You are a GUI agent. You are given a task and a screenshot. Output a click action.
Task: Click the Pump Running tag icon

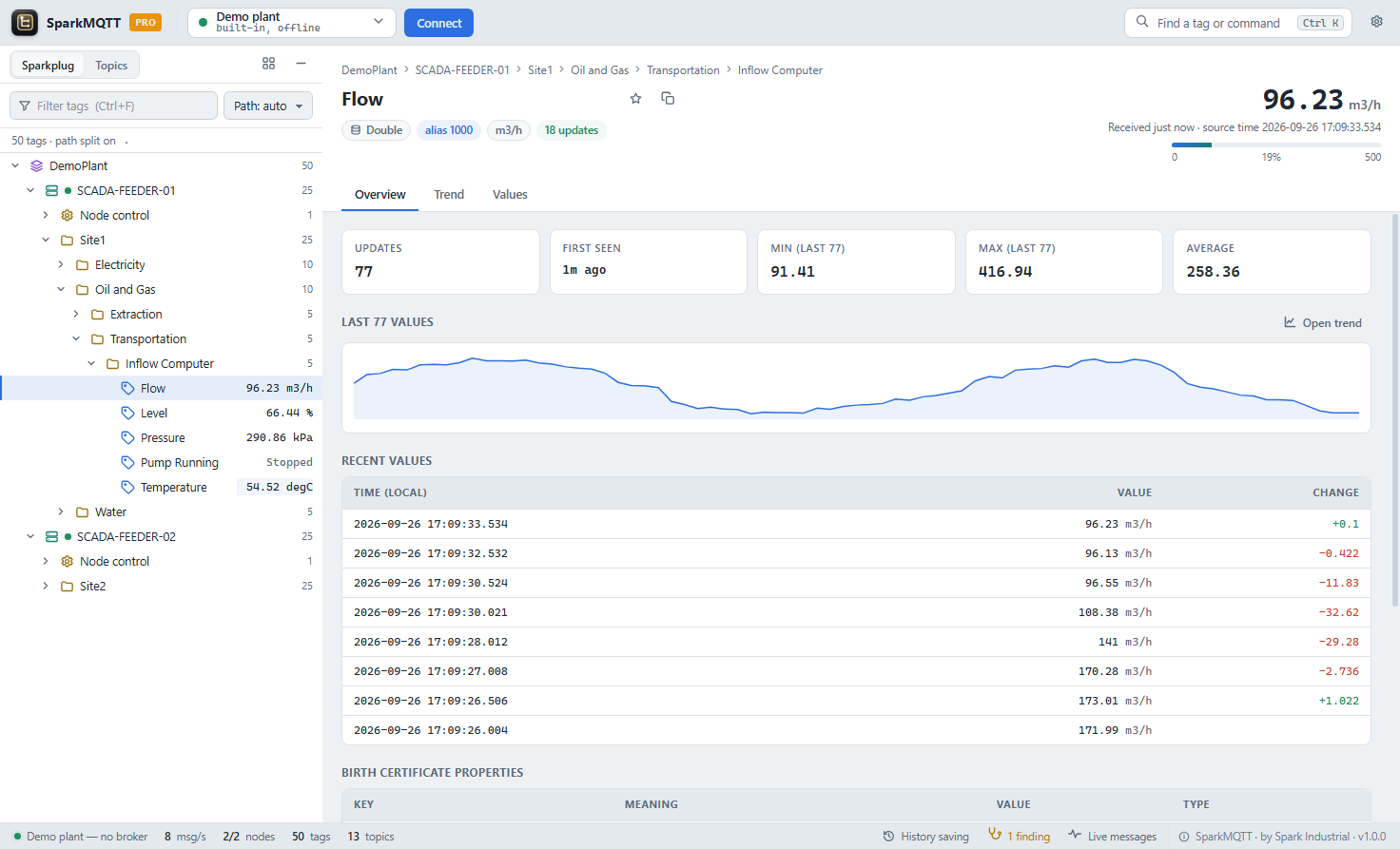coord(127,462)
